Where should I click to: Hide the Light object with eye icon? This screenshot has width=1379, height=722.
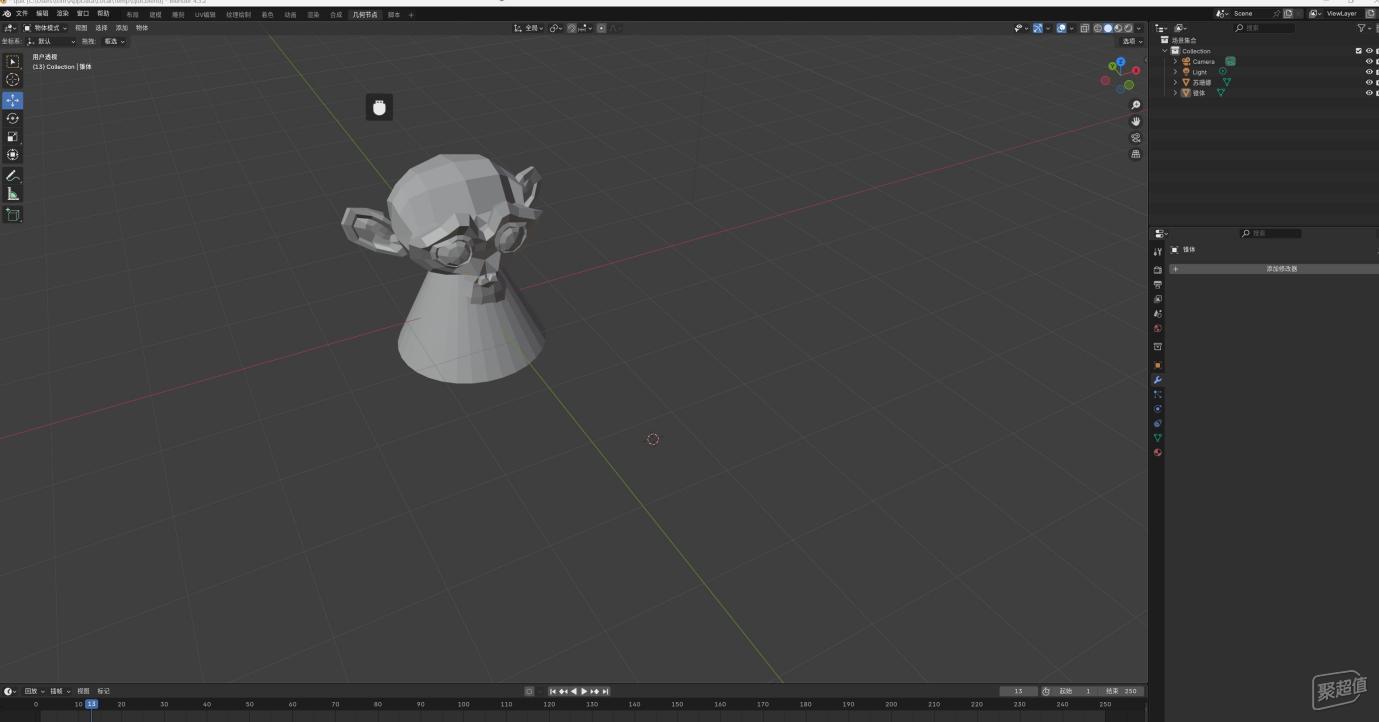(1369, 72)
